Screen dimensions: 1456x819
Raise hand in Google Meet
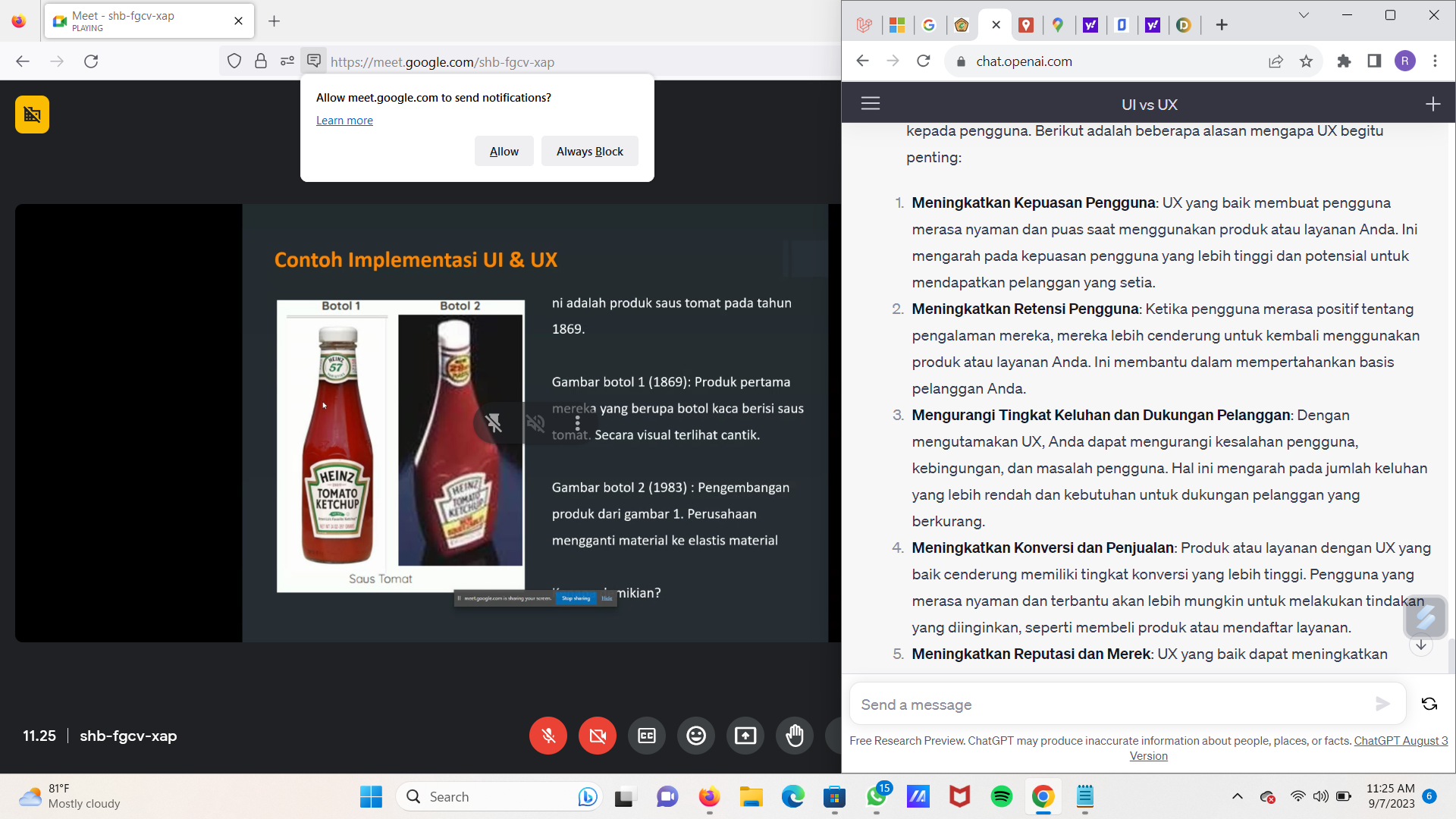(x=795, y=736)
